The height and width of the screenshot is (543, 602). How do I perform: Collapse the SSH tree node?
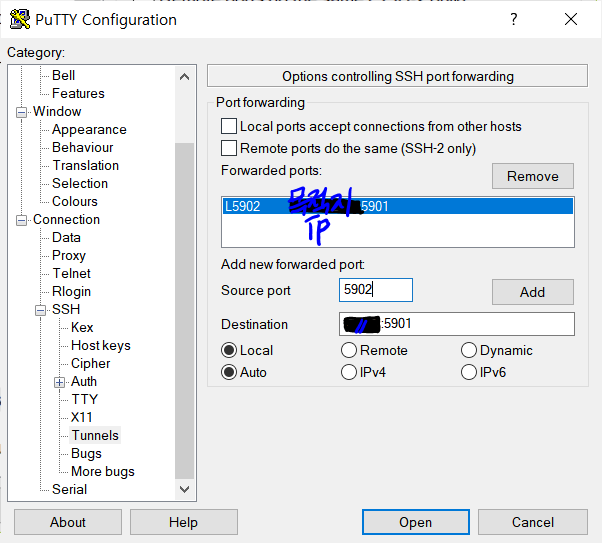coord(40,310)
